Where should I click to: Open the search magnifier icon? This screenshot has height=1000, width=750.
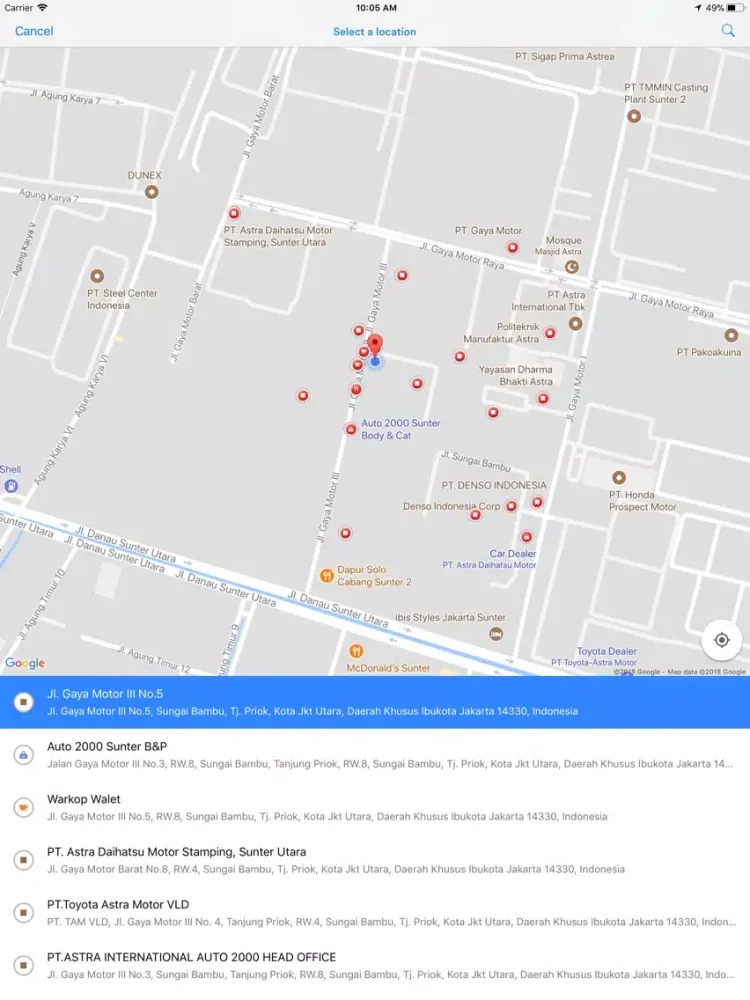point(728,31)
